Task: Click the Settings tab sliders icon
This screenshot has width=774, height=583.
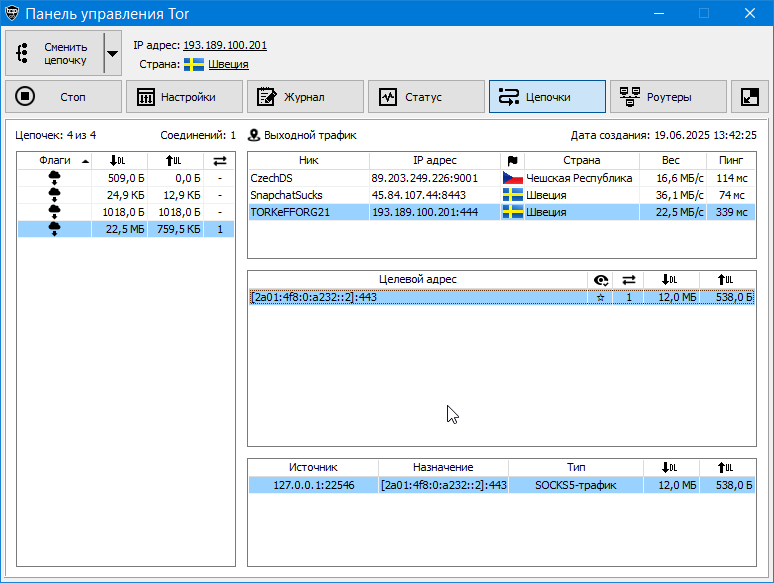Action: tap(146, 97)
